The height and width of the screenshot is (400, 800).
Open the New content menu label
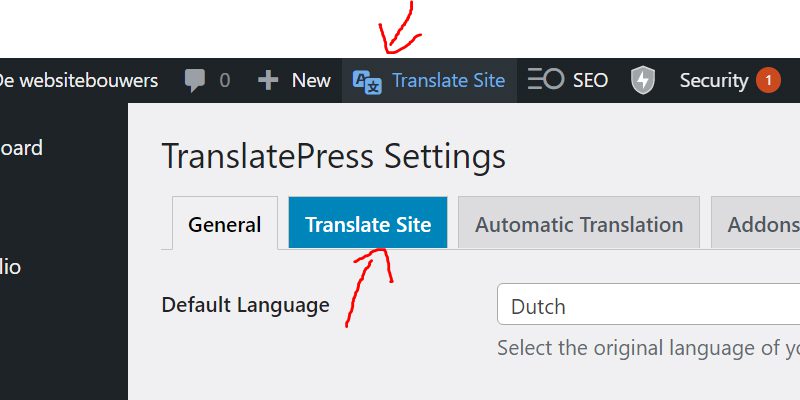[x=311, y=81]
